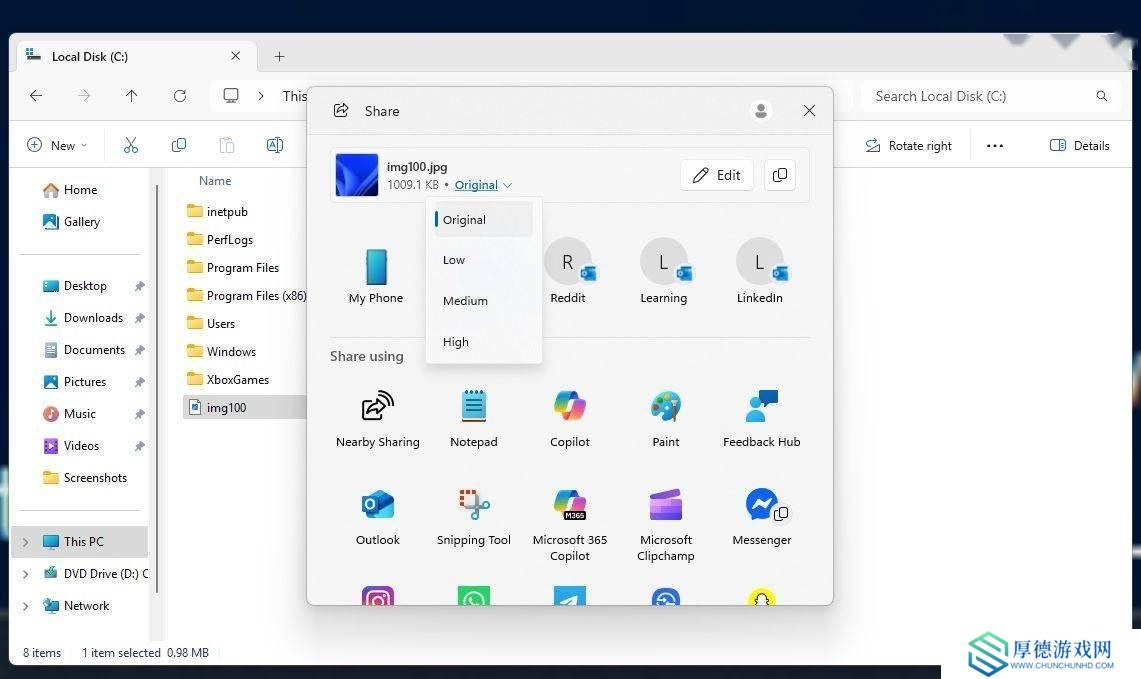Close the Share dialog
Image resolution: width=1141 pixels, height=679 pixels.
pos(809,111)
